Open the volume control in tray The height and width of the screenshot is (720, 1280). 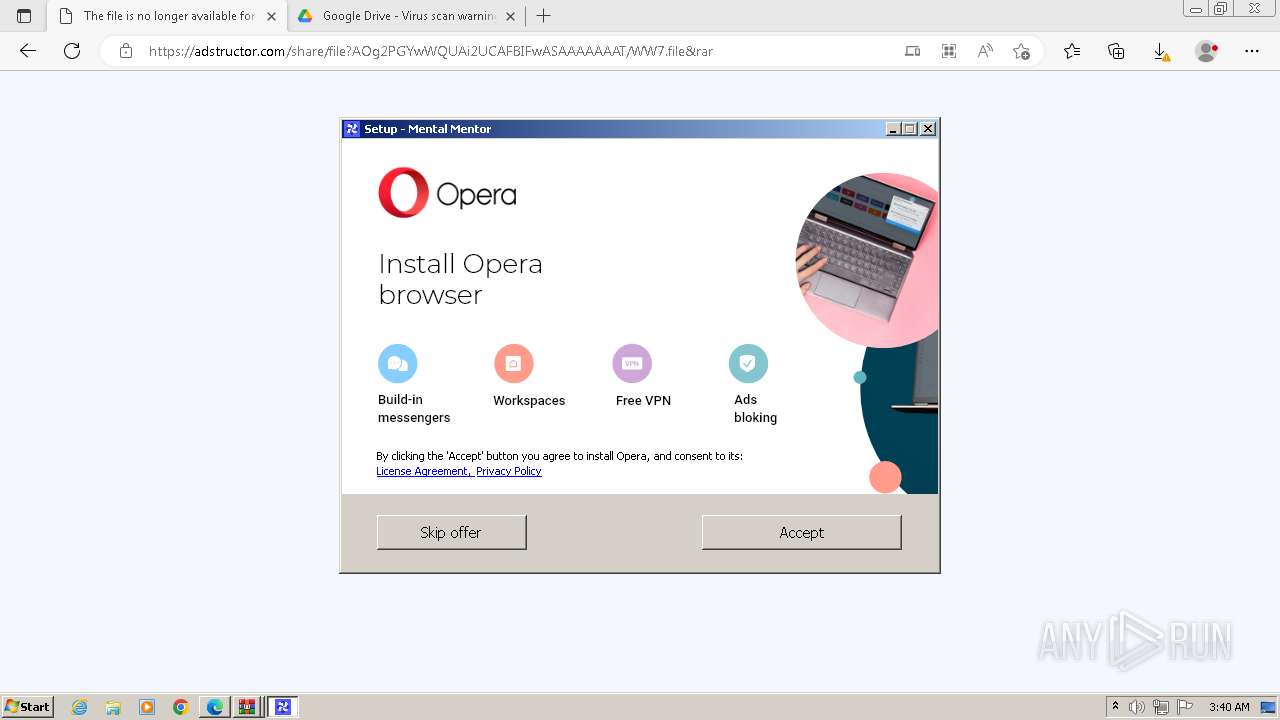point(1137,707)
